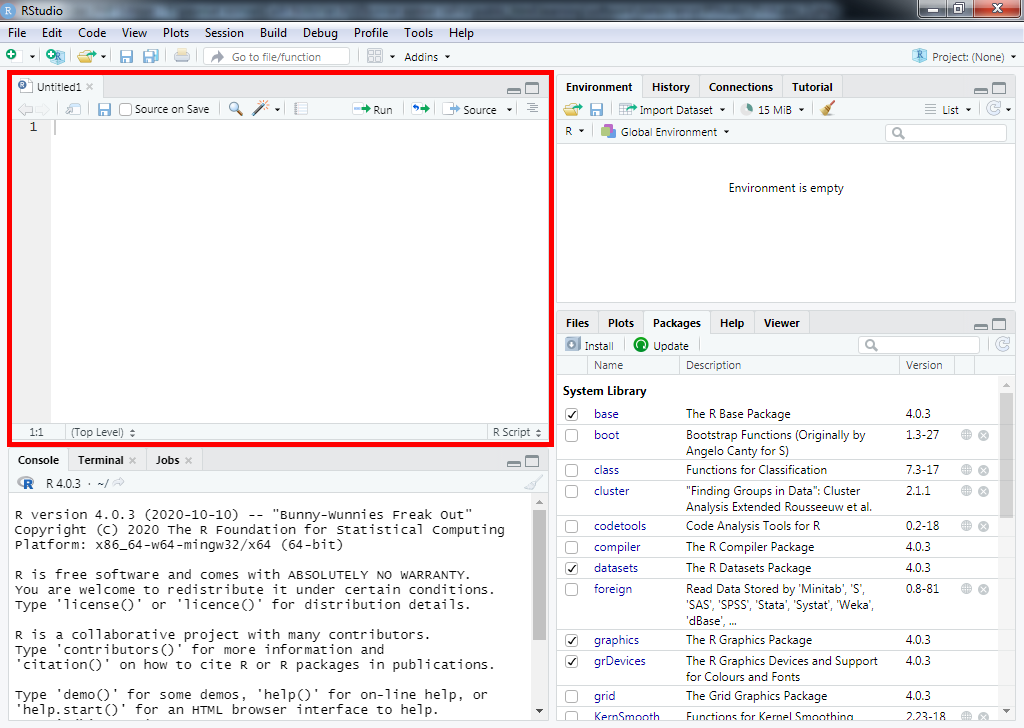The height and width of the screenshot is (728, 1024).
Task: Click the Install packages button
Action: [590, 345]
